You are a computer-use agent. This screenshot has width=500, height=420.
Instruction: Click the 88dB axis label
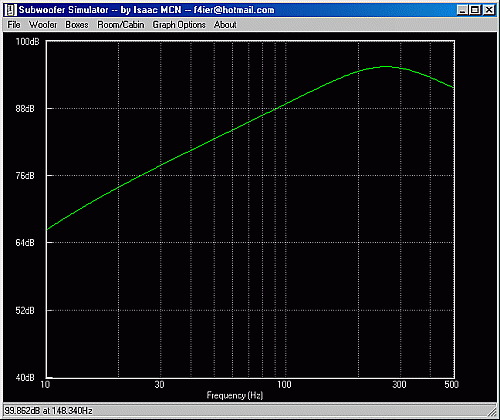coord(25,109)
